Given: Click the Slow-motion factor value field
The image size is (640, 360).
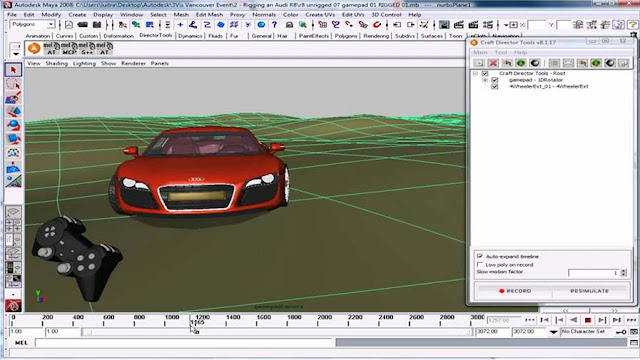Looking at the screenshot, I should click(x=594, y=273).
